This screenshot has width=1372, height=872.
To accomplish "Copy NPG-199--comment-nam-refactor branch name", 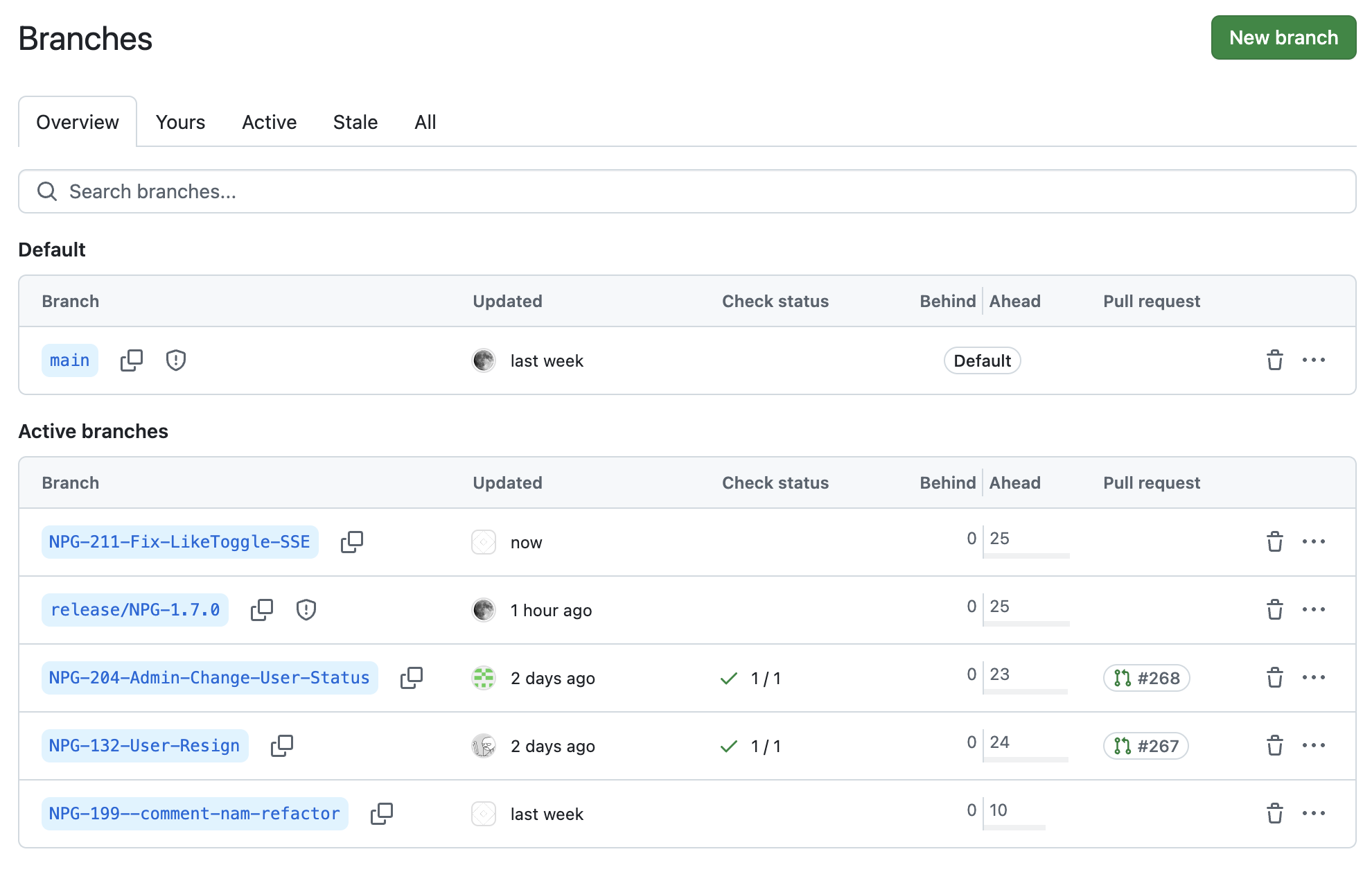I will 382,814.
